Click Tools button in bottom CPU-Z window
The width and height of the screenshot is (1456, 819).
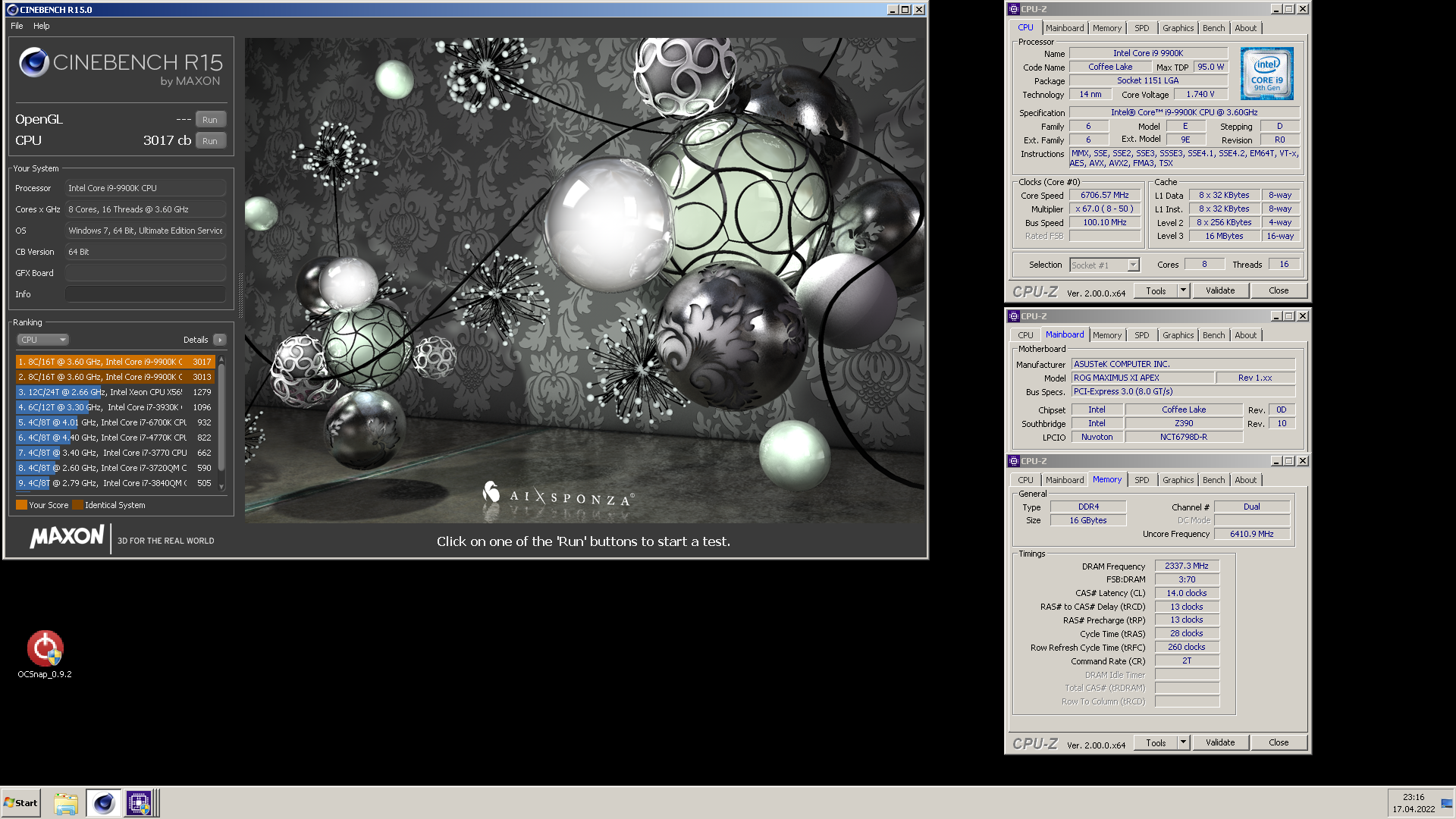[1156, 742]
